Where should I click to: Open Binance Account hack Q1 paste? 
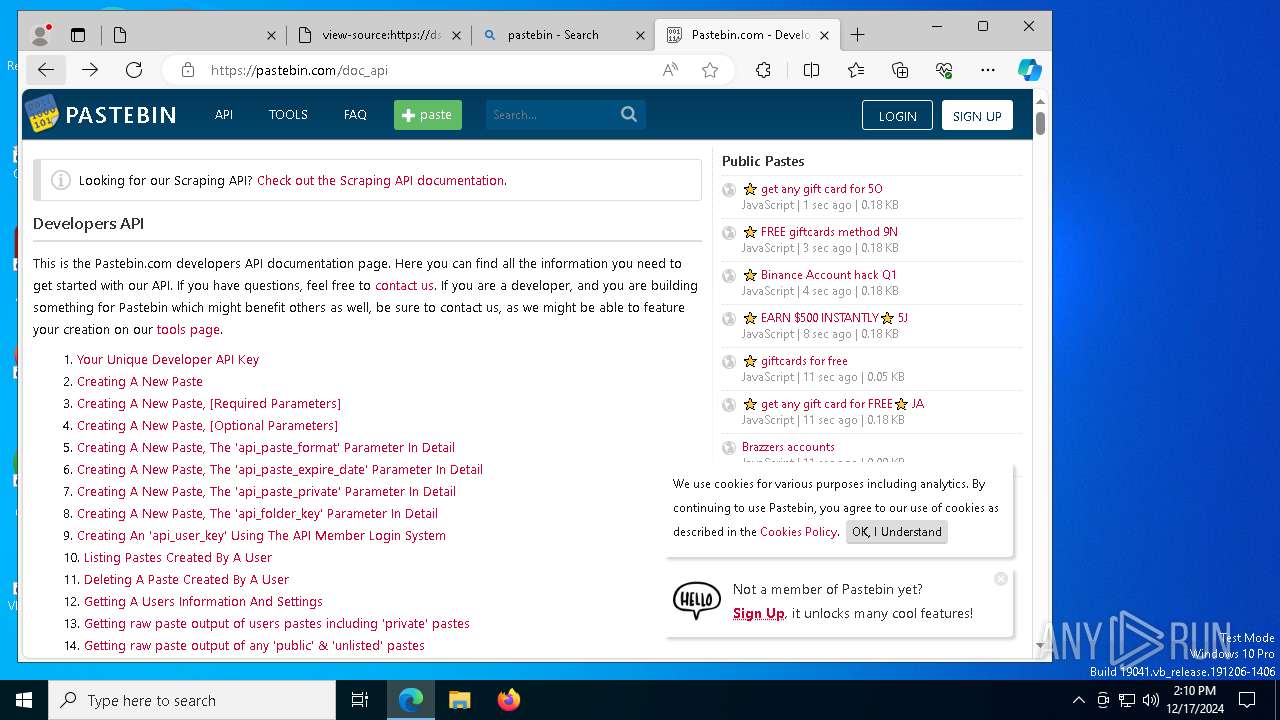tap(828, 275)
